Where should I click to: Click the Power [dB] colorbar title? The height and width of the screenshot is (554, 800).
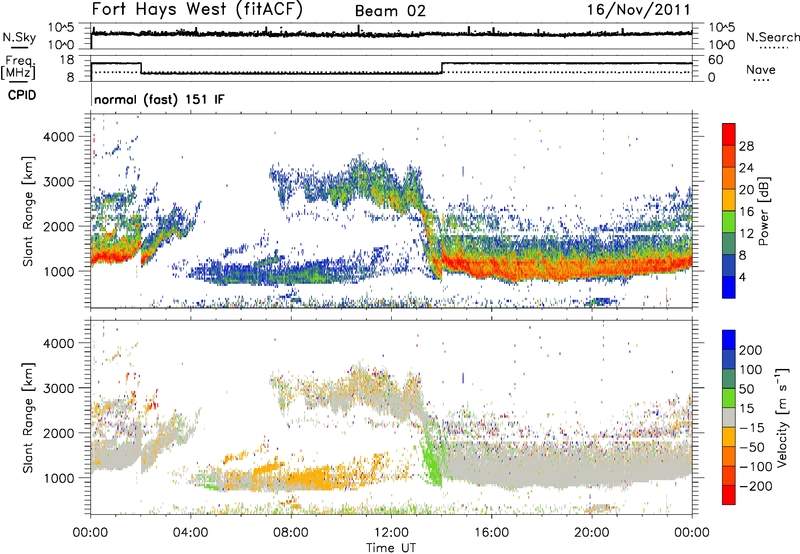pos(764,211)
